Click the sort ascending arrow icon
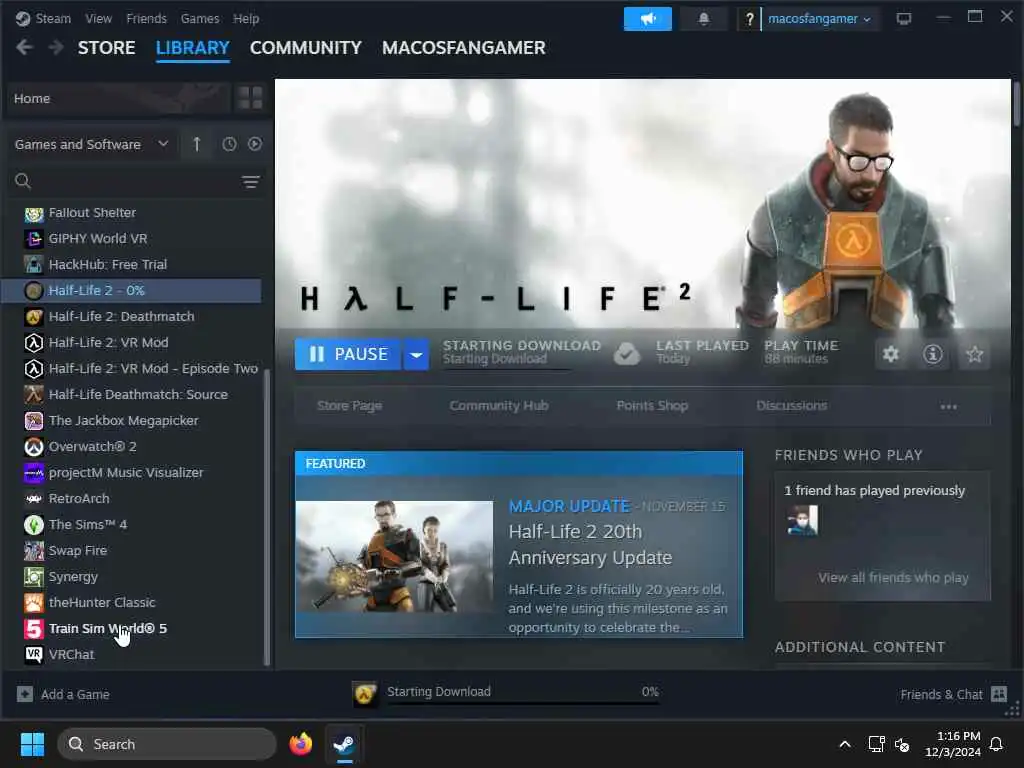The width and height of the screenshot is (1024, 768). (197, 144)
